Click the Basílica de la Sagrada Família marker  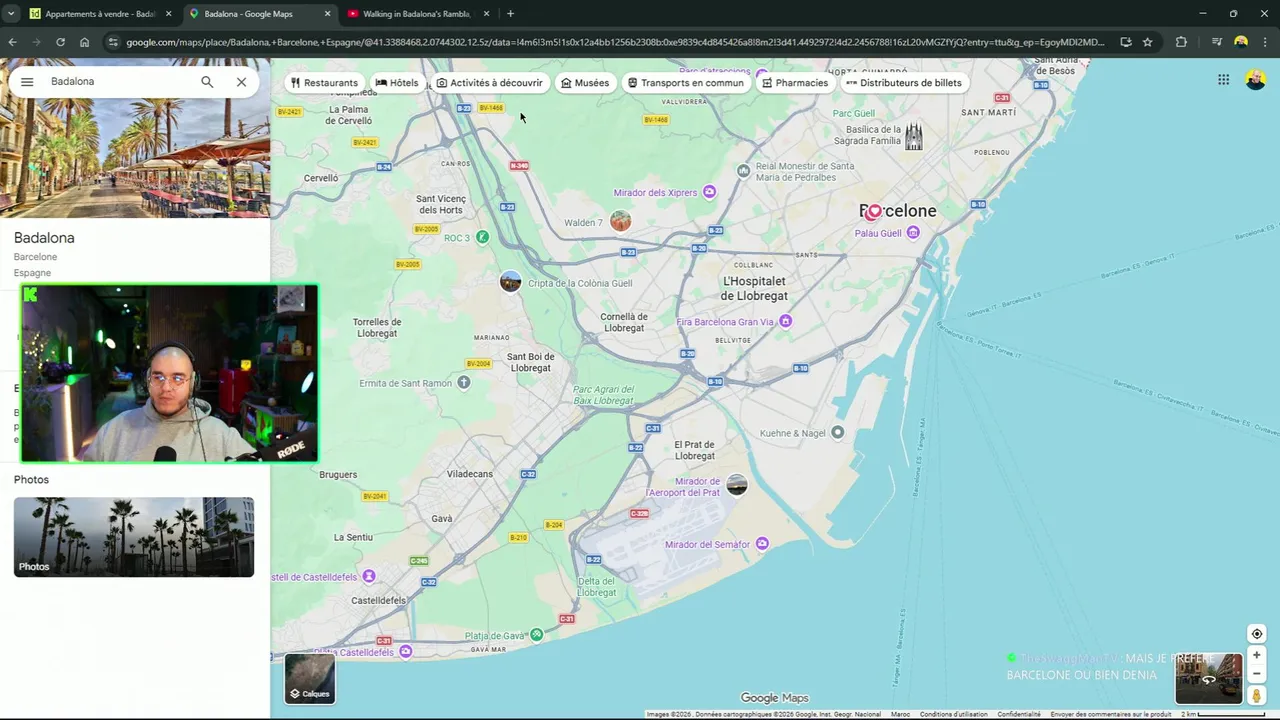click(913, 136)
